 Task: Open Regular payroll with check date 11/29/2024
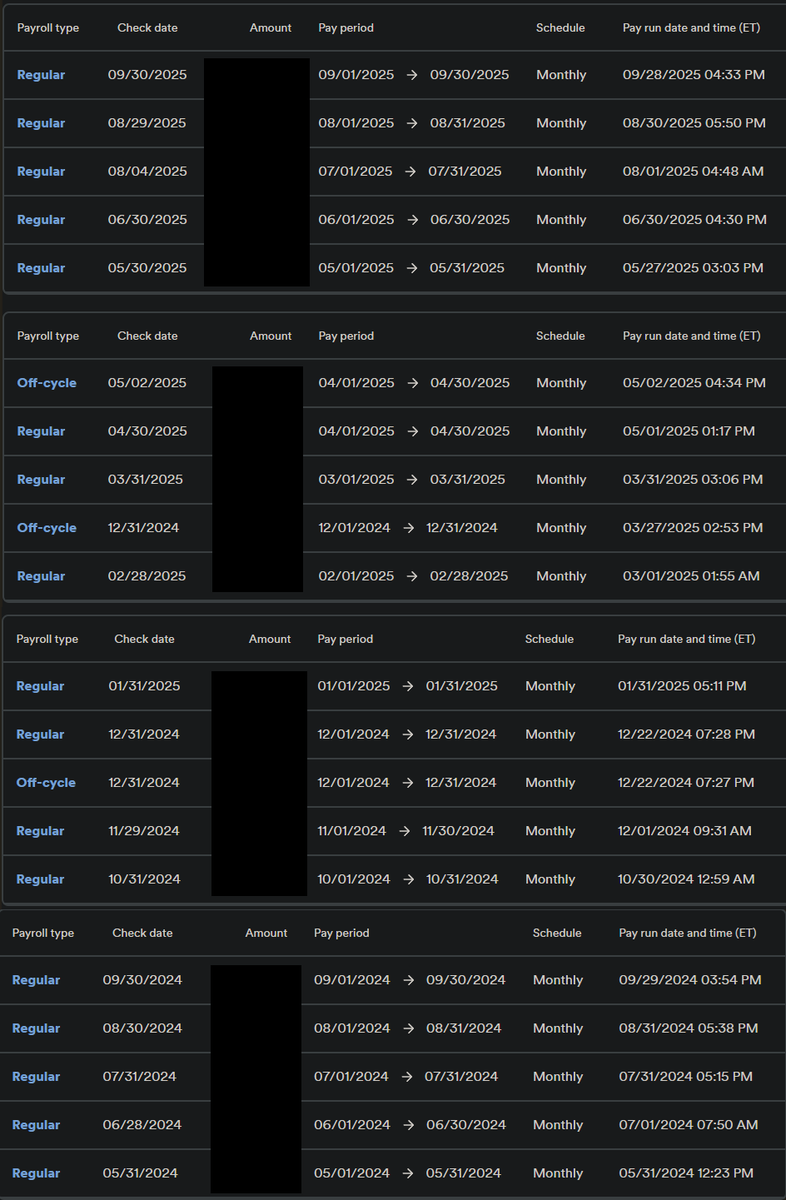click(40, 831)
